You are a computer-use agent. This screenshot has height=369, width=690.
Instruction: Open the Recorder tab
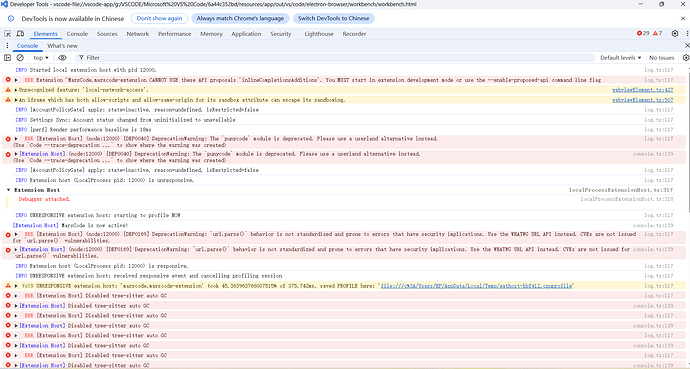pyautogui.click(x=354, y=34)
